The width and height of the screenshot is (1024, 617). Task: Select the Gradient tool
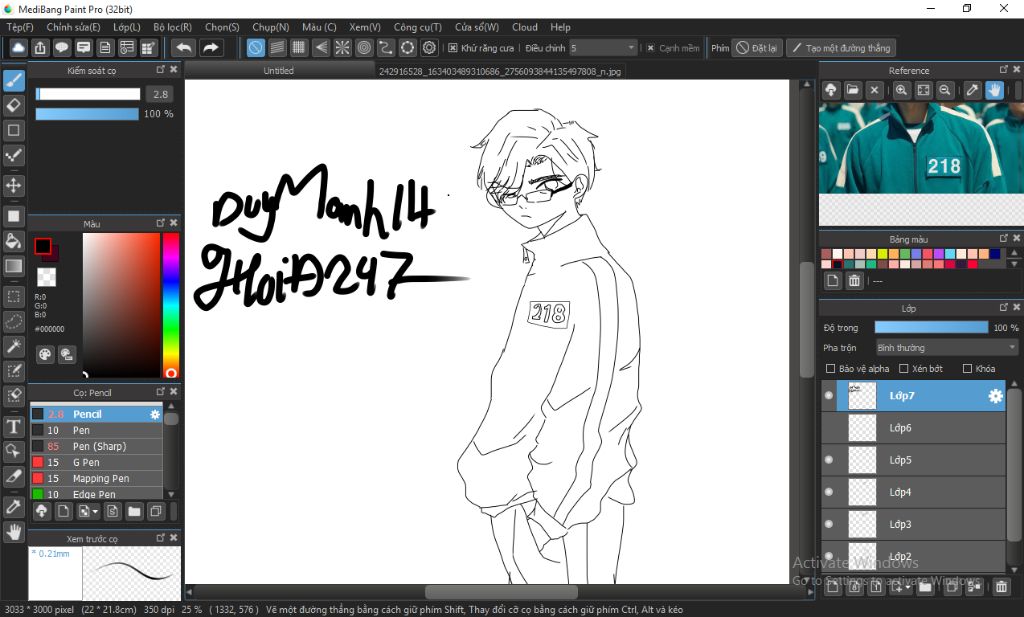click(14, 266)
